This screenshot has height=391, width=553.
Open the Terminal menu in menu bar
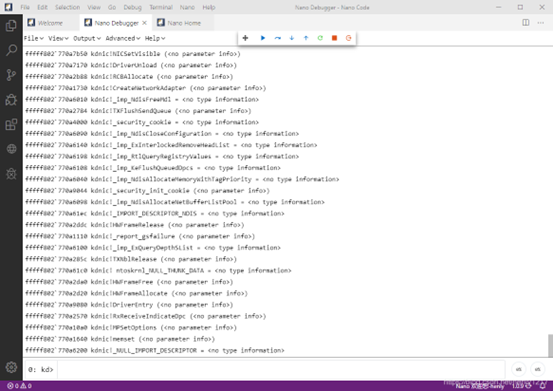pyautogui.click(x=161, y=7)
